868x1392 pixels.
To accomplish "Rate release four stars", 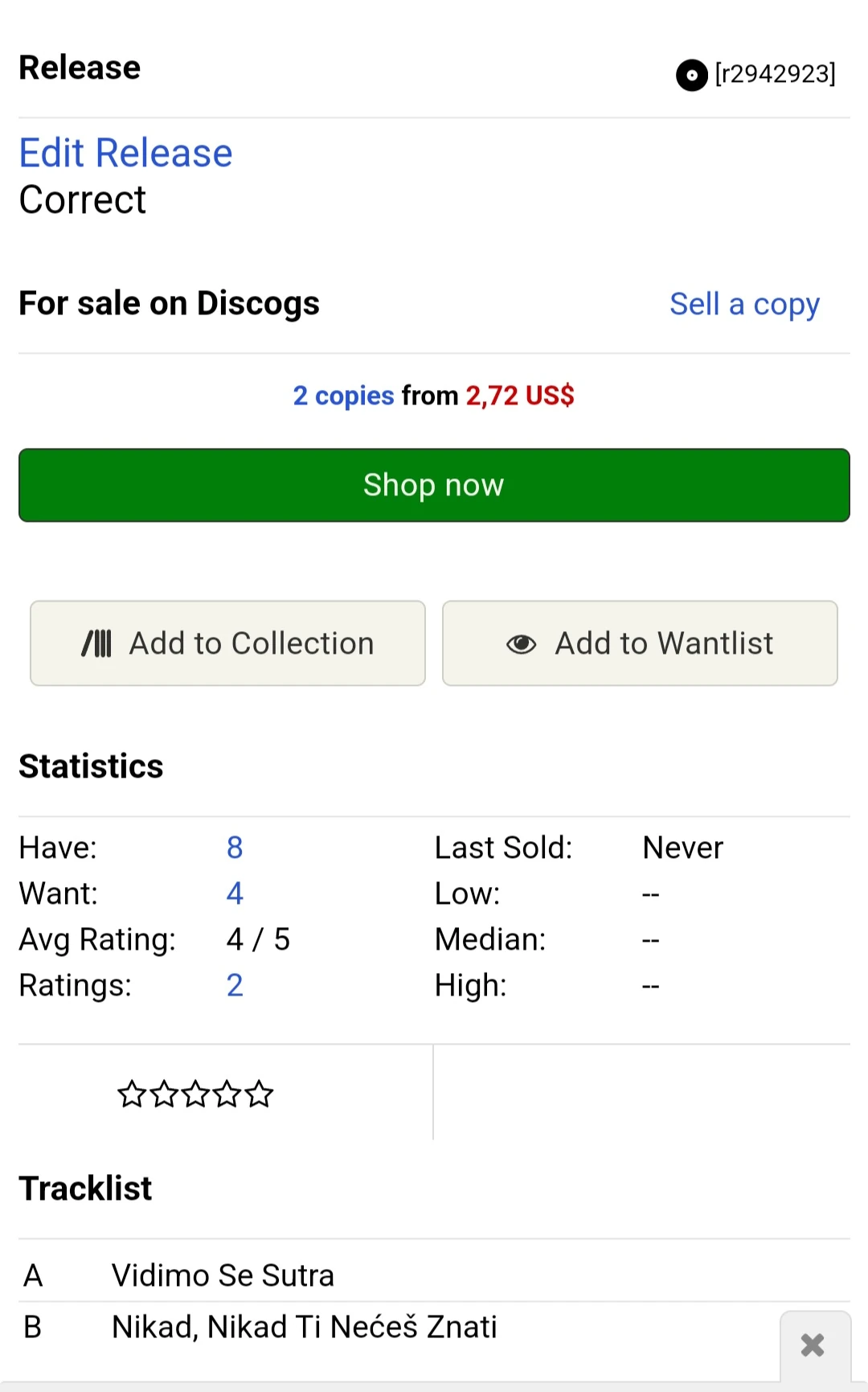I will coord(227,1094).
